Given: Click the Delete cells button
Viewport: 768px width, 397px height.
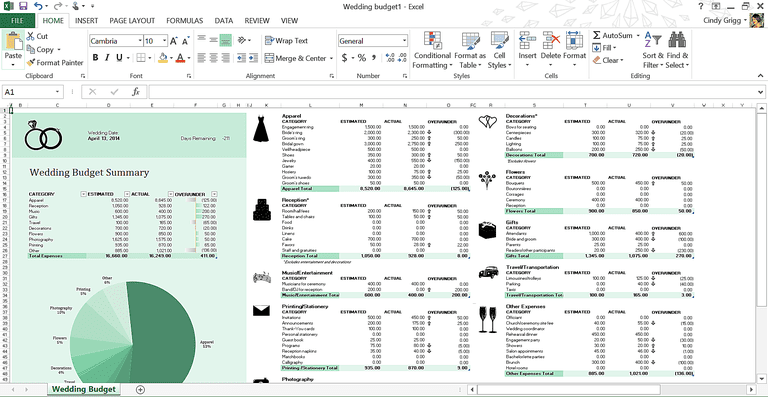Looking at the screenshot, I should 551,50.
